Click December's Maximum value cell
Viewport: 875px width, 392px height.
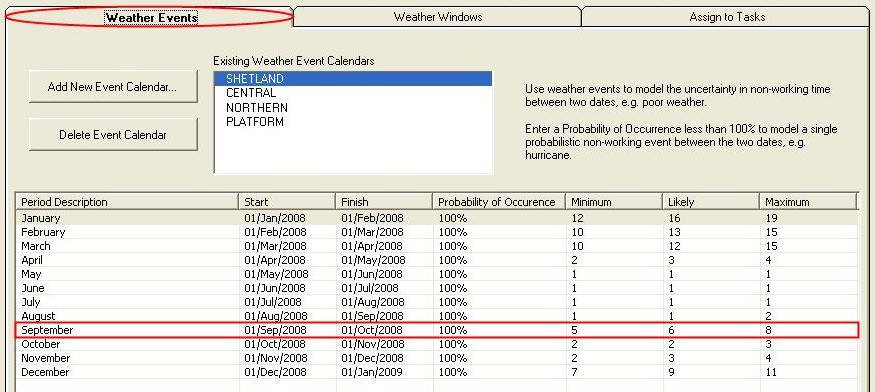coord(808,372)
